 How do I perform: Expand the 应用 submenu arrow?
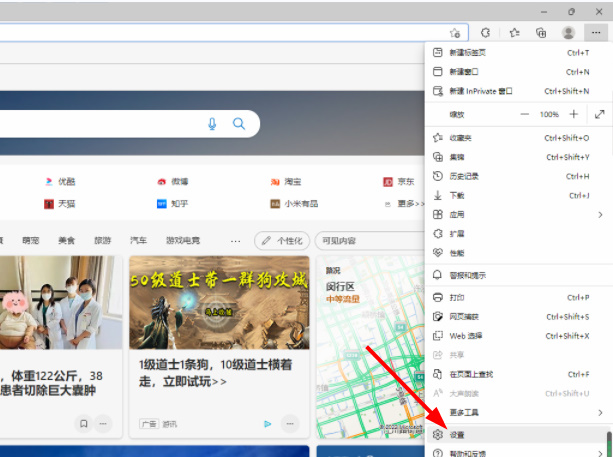tap(600, 214)
